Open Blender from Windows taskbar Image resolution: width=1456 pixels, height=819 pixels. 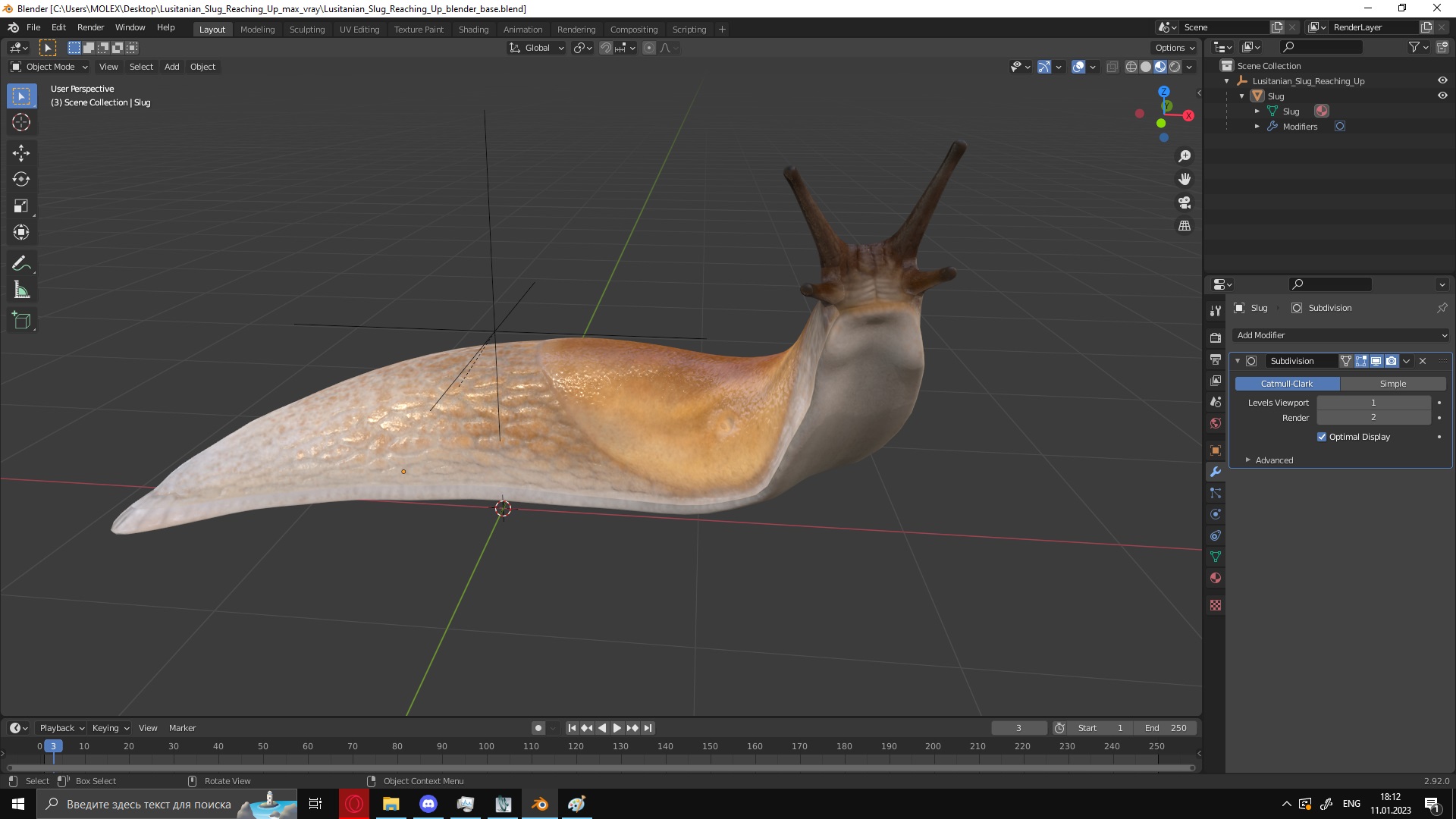click(540, 804)
